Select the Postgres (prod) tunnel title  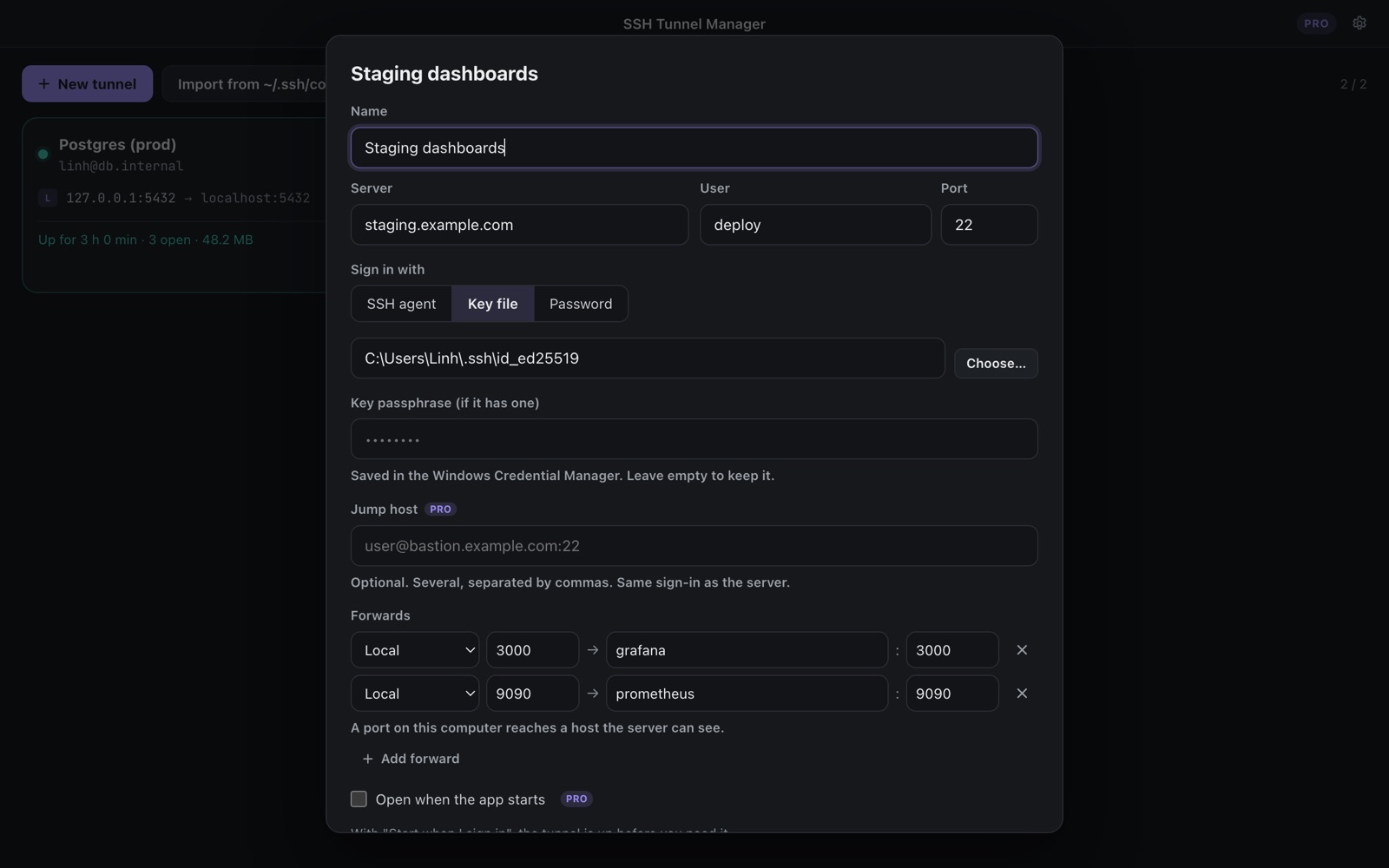(117, 145)
